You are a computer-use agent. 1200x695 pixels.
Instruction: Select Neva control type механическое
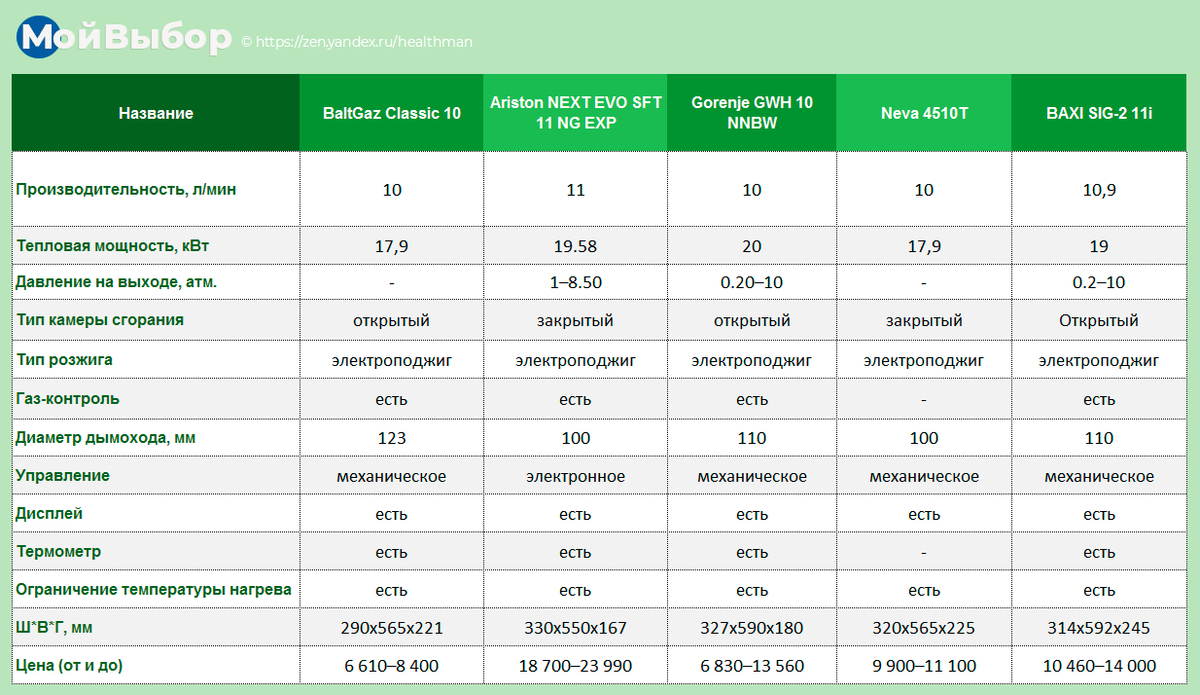pyautogui.click(x=924, y=477)
